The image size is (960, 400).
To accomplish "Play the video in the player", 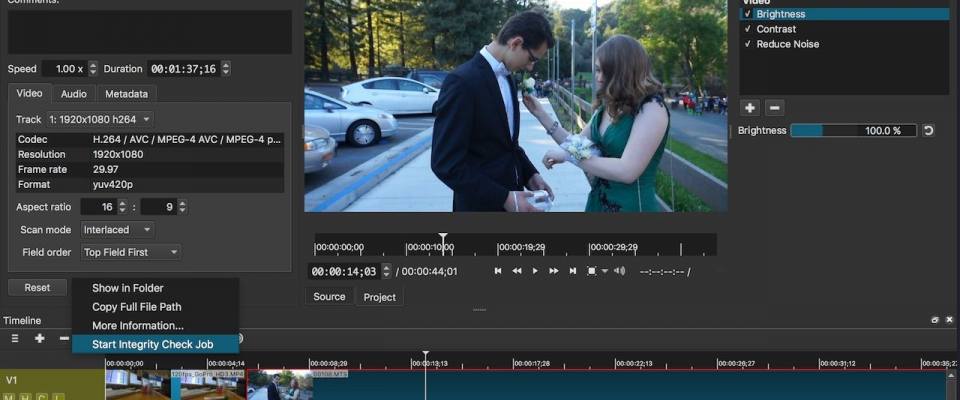I will click(x=535, y=271).
